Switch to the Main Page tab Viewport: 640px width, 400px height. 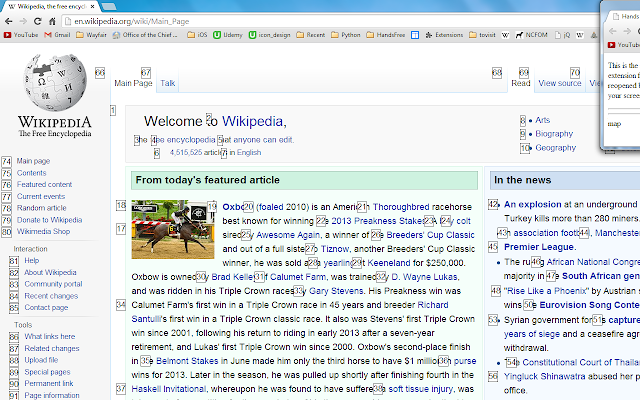133,83
